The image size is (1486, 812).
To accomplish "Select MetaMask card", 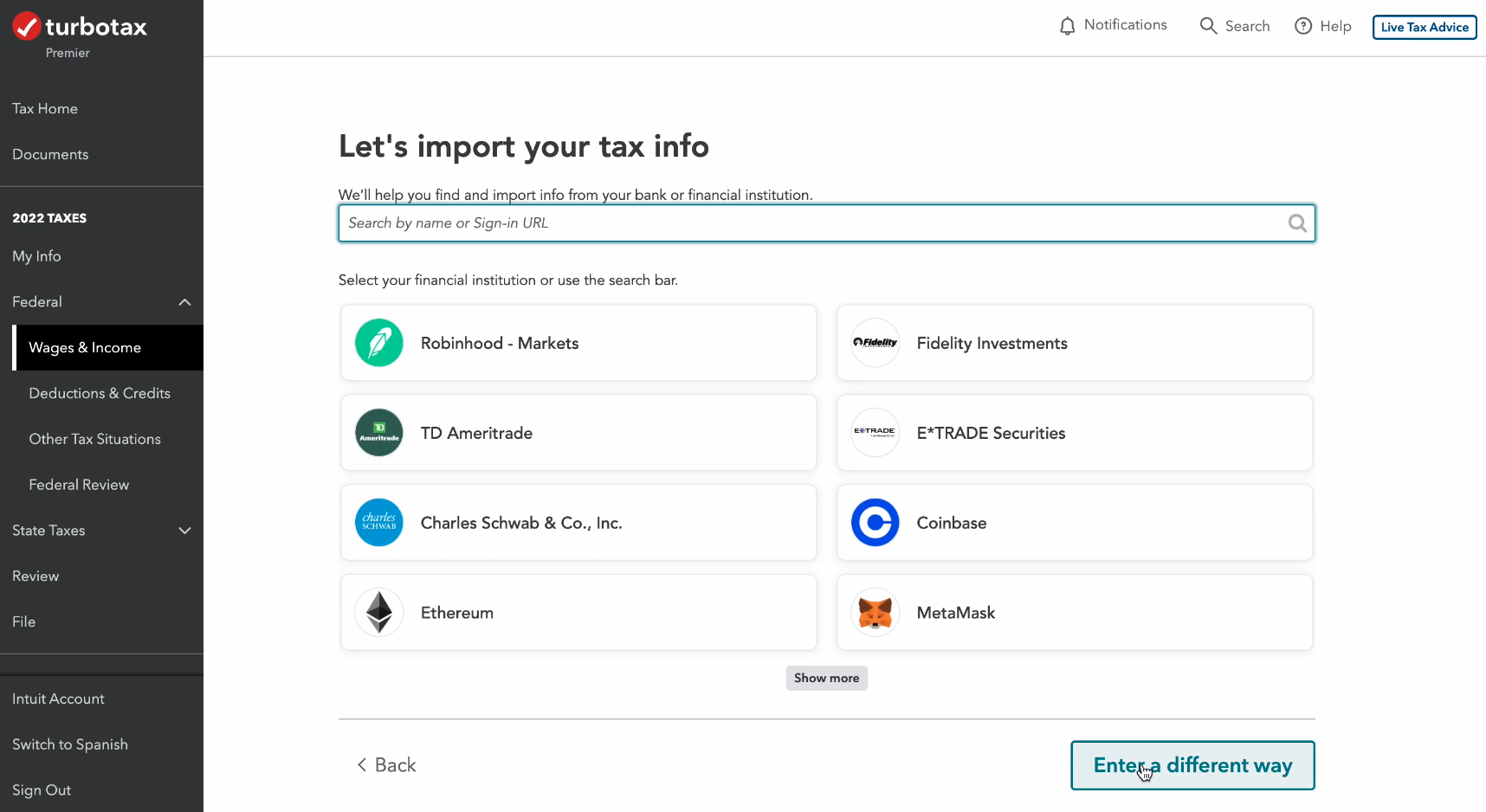I will (1075, 613).
